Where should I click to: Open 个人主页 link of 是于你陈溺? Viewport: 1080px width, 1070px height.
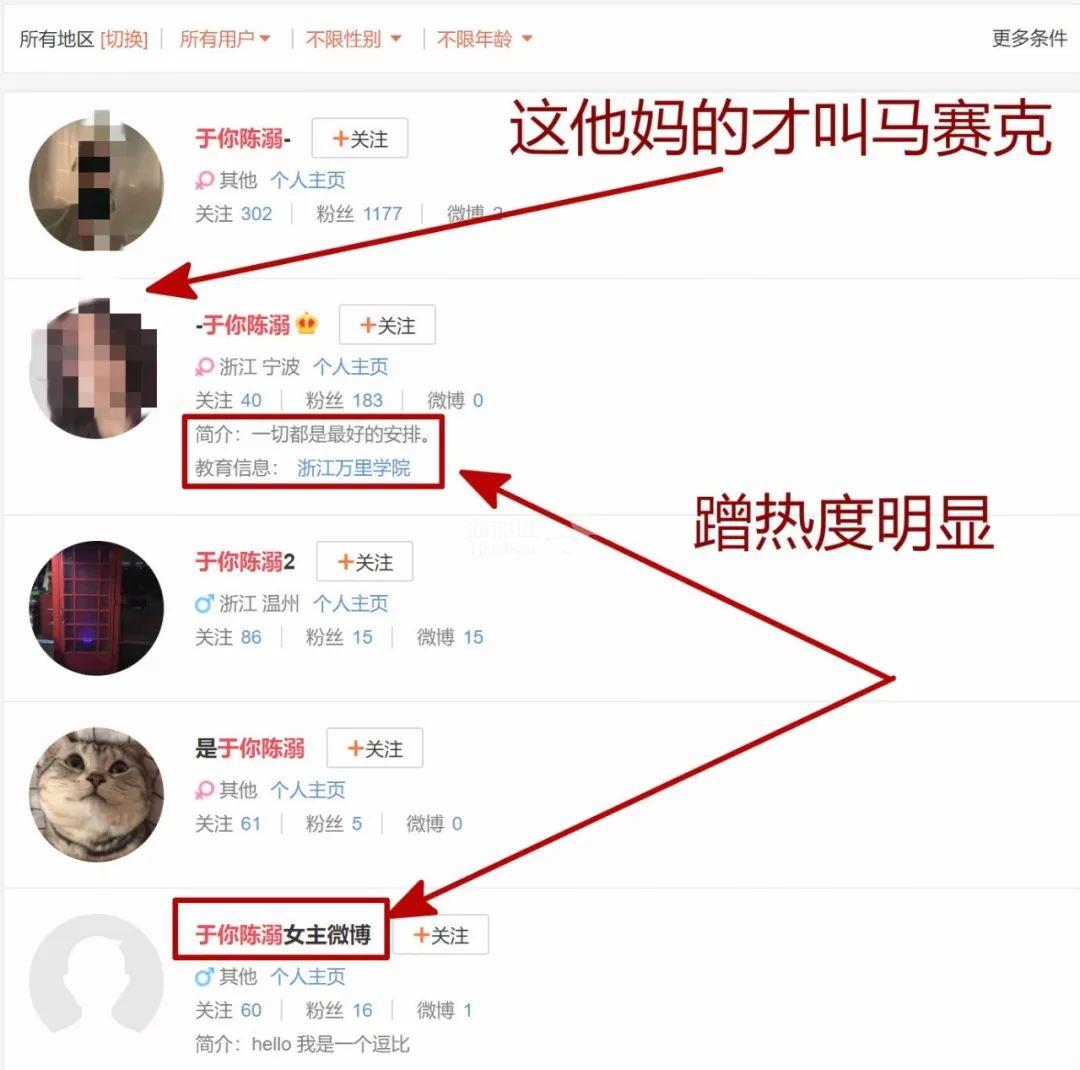307,790
